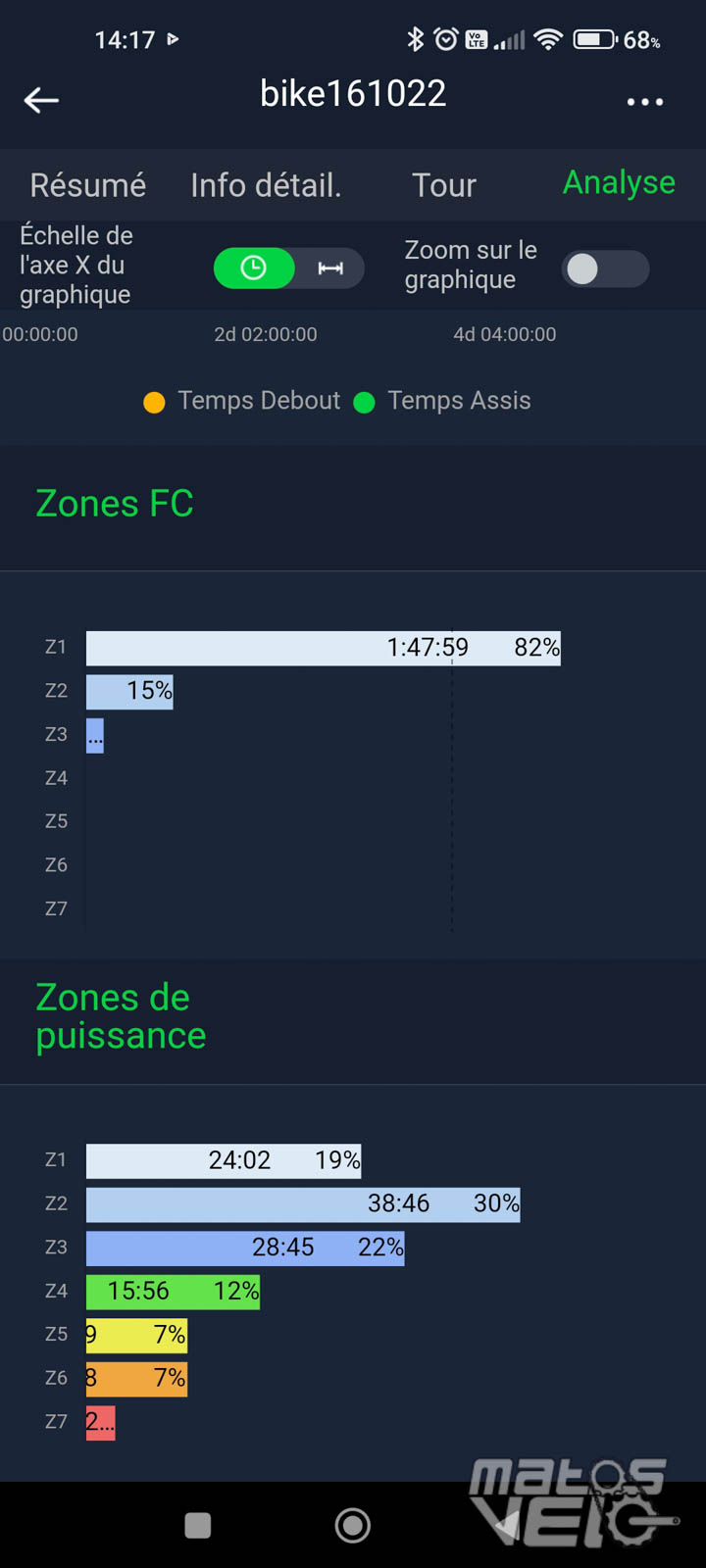
Task: Toggle the Temps Assis legend series
Action: [x=442, y=401]
